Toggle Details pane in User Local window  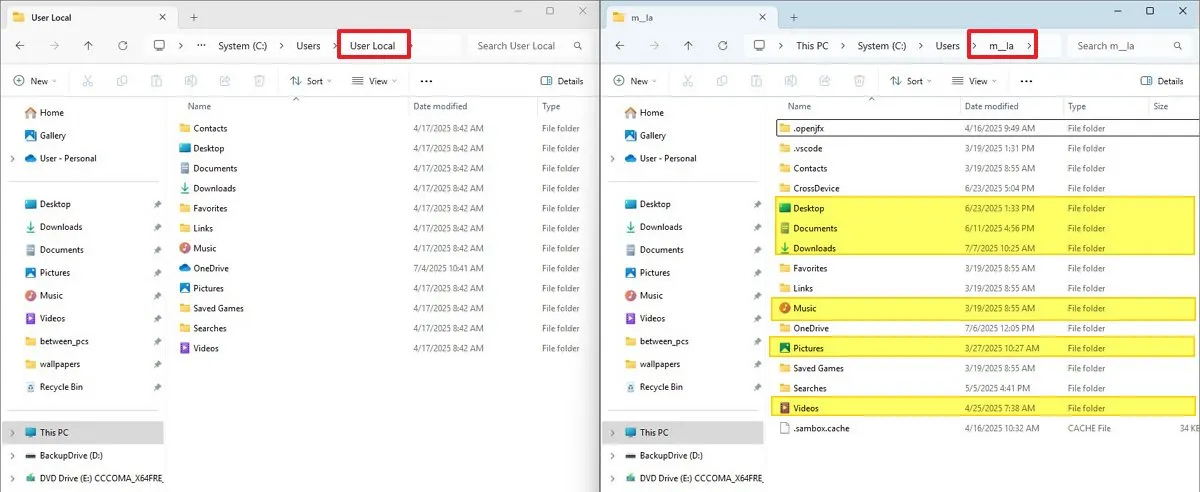562,81
